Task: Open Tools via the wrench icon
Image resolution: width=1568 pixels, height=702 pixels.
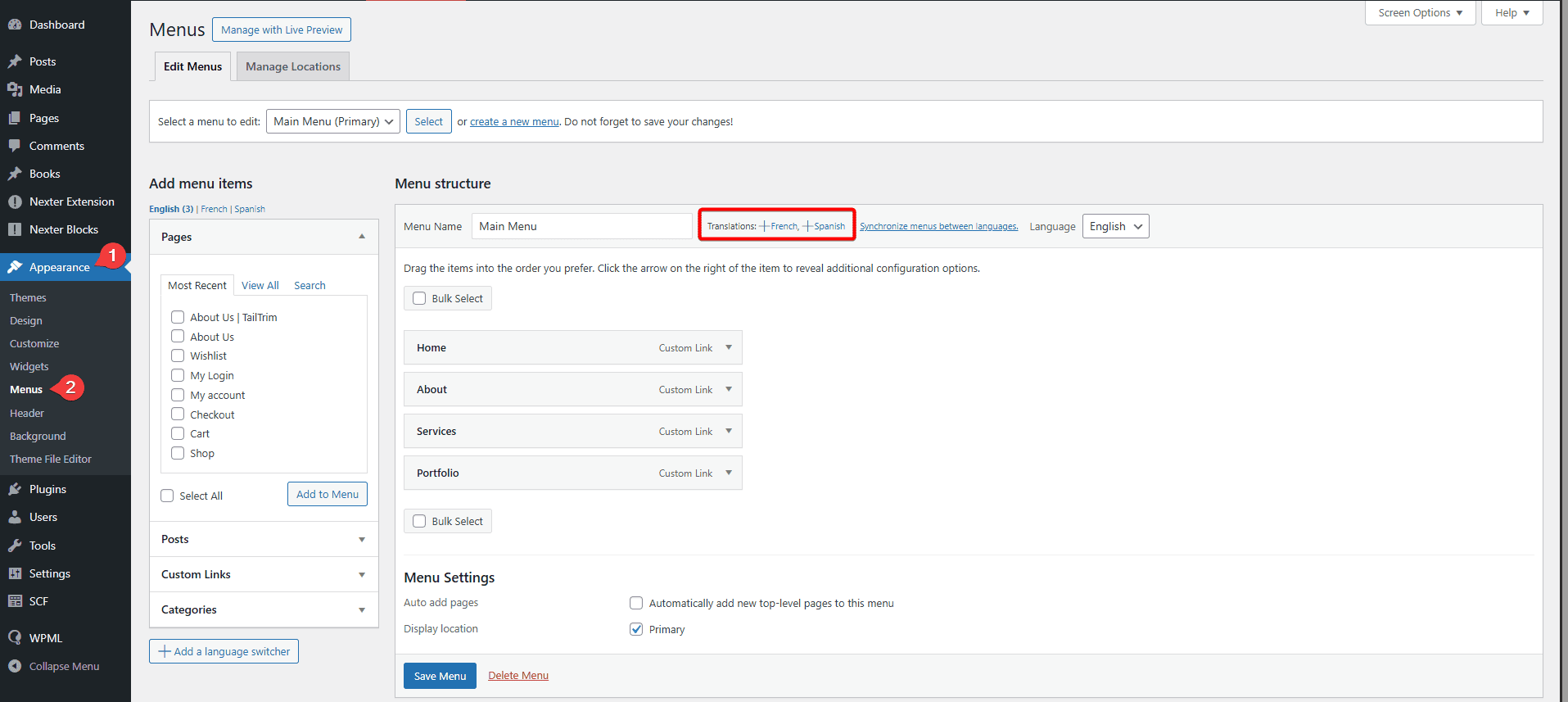Action: click(15, 546)
